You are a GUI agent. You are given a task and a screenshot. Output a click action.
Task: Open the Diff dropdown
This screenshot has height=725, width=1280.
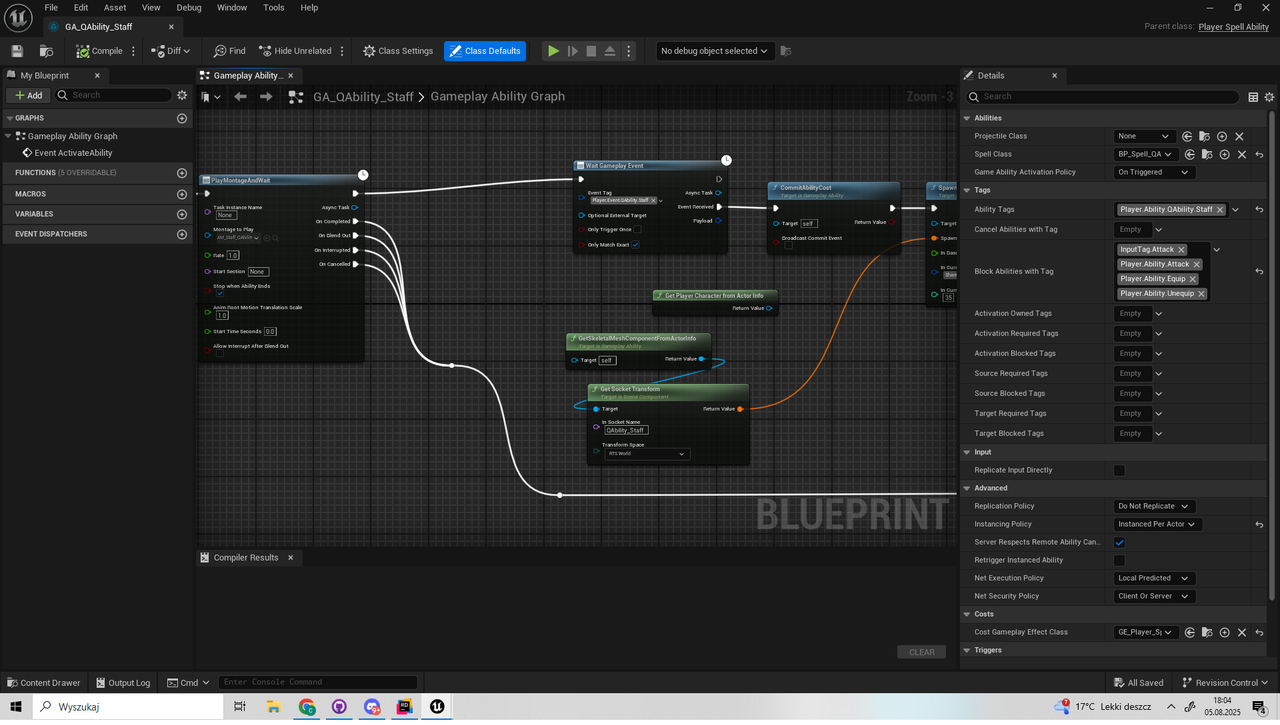171,51
